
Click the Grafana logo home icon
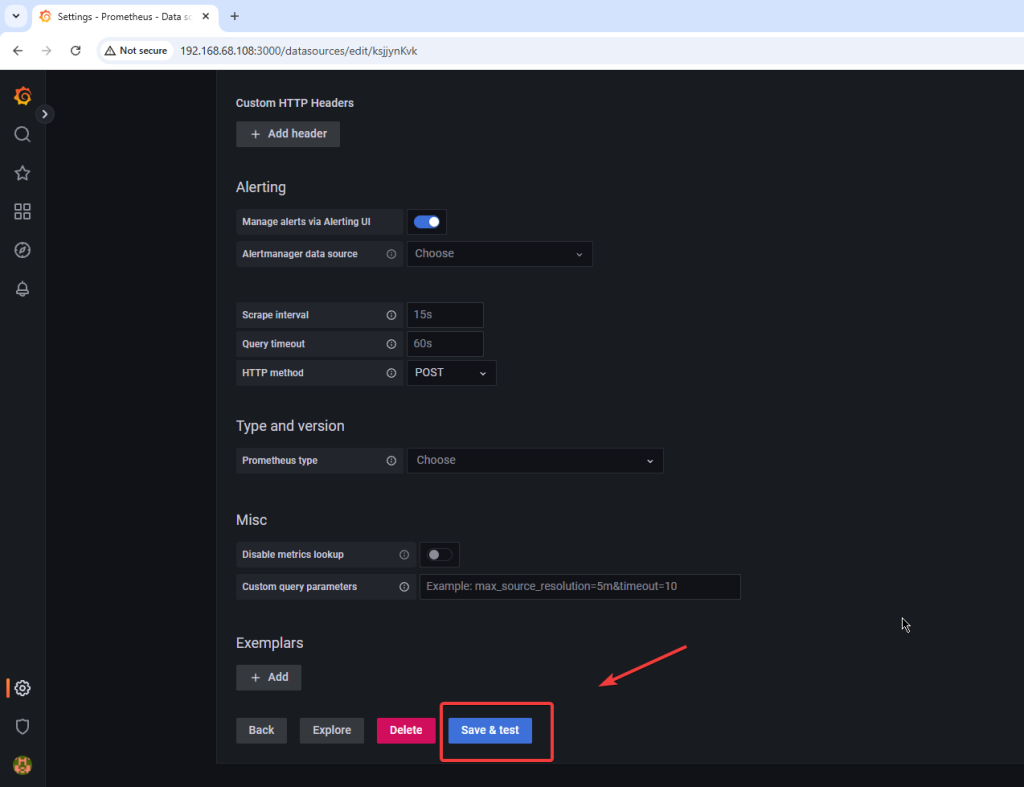tap(22, 96)
